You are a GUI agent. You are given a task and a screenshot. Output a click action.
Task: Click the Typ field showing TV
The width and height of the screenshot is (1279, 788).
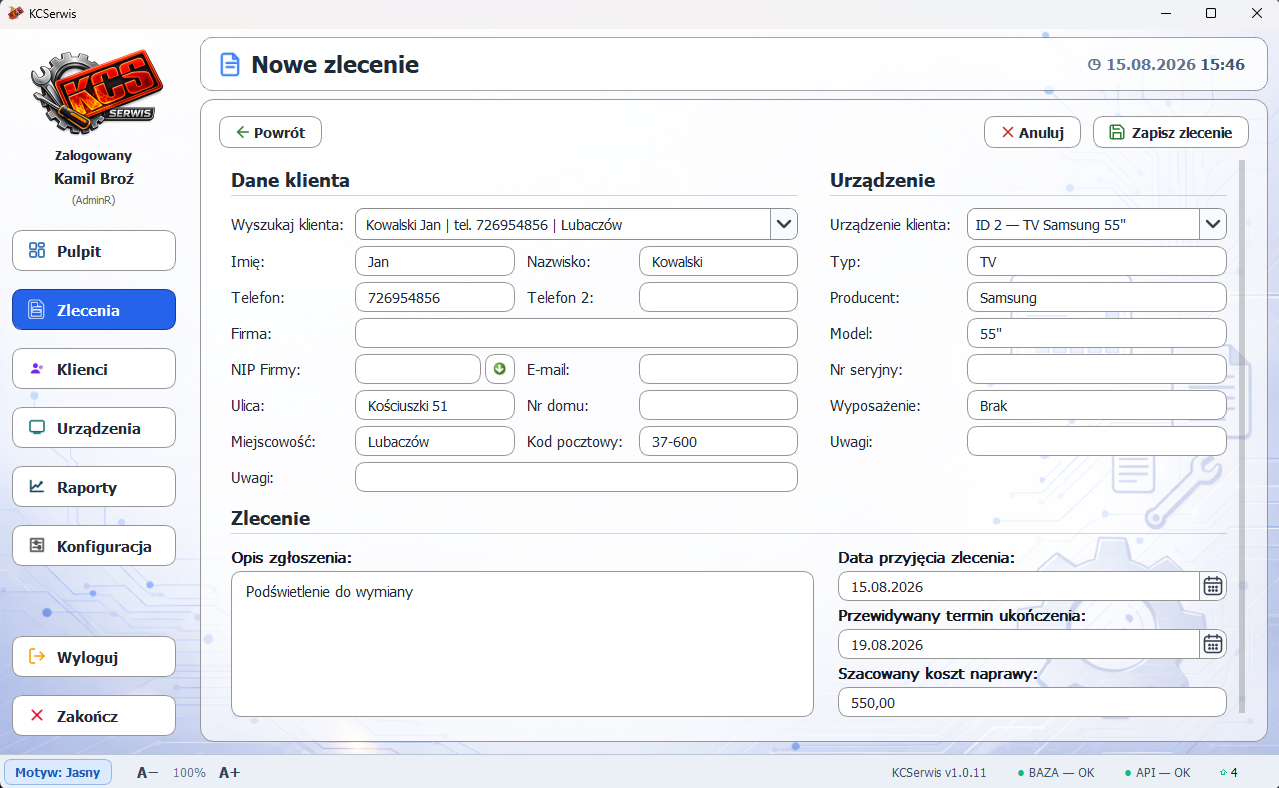[x=1096, y=262]
